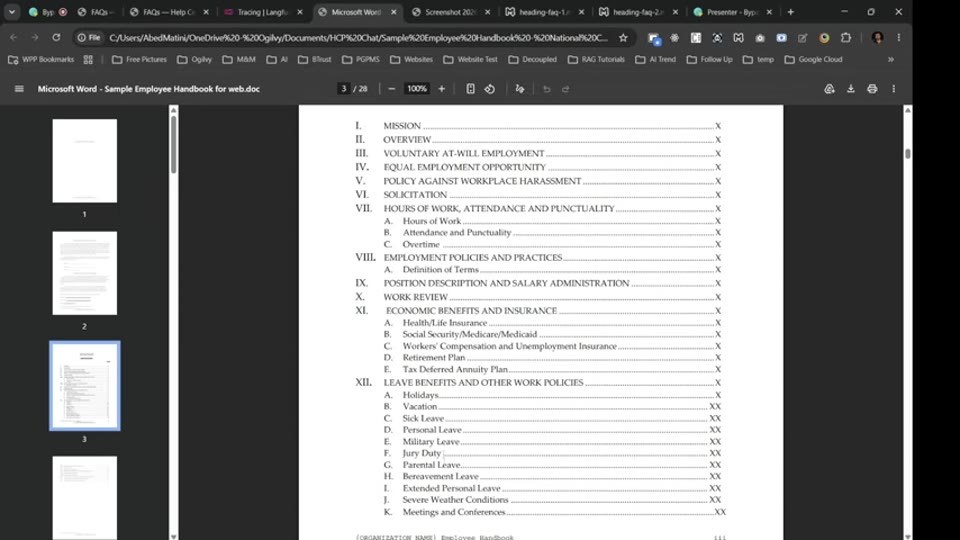The height and width of the screenshot is (540, 960).
Task: Click the 'MISSION' contents entry
Action: point(402,126)
